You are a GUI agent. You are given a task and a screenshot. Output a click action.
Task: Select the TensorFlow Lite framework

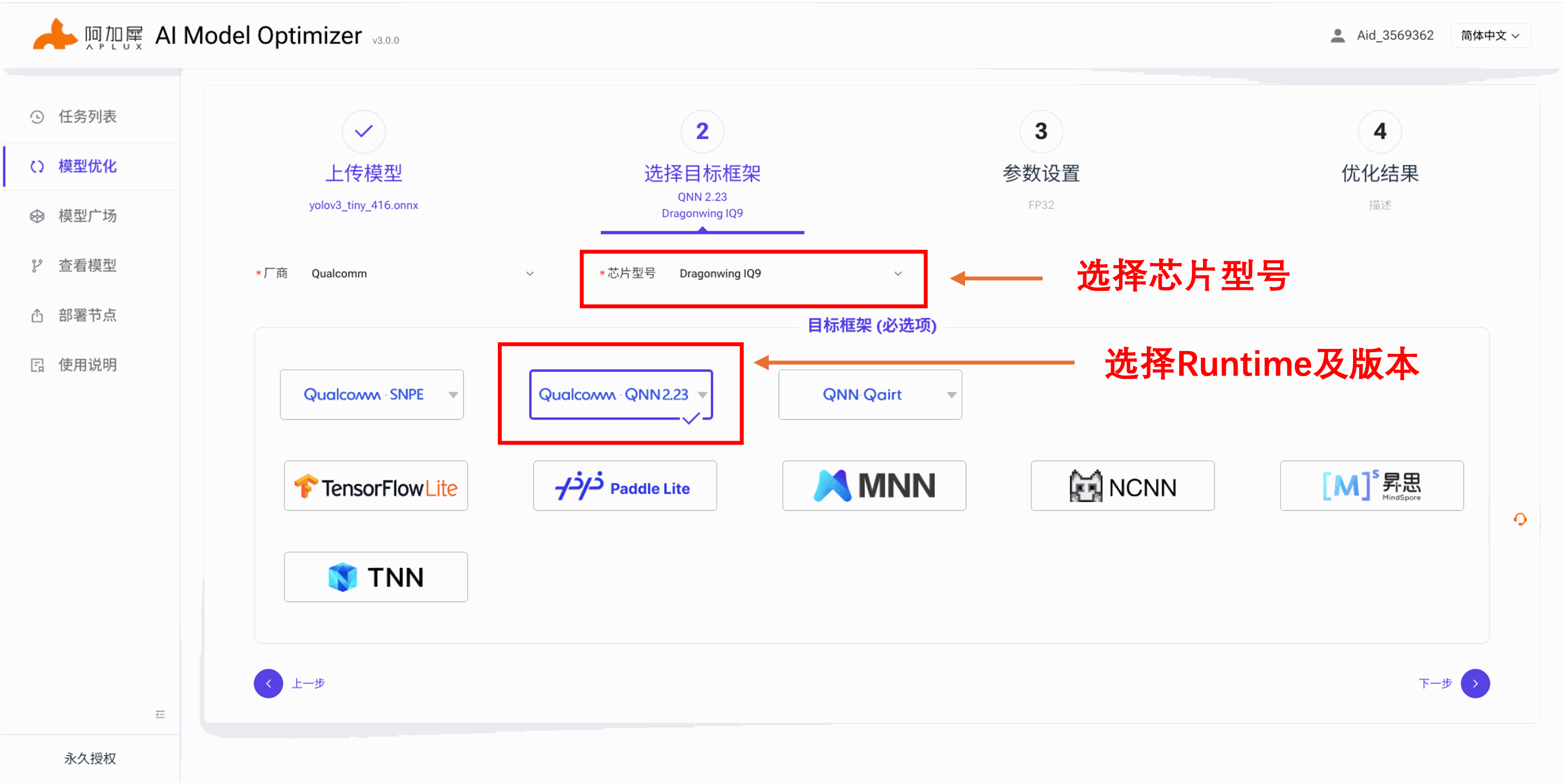click(x=376, y=486)
